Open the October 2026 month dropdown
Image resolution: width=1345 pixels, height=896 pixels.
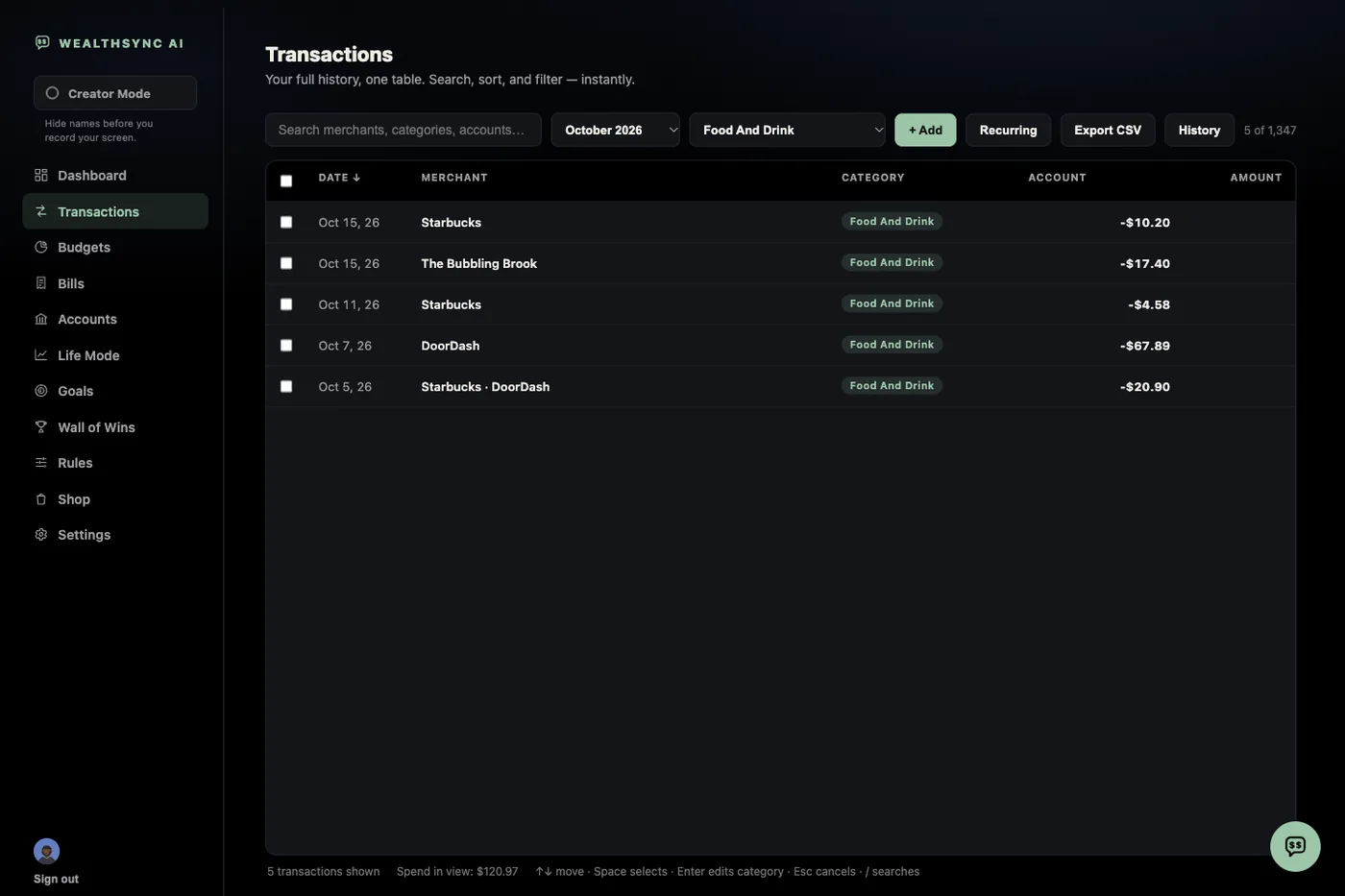[615, 130]
